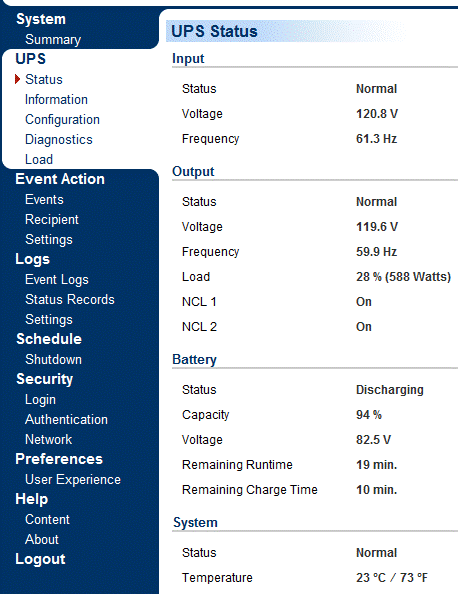
Task: Click the red arrow beside Status
Action: pyautogui.click(x=17, y=79)
